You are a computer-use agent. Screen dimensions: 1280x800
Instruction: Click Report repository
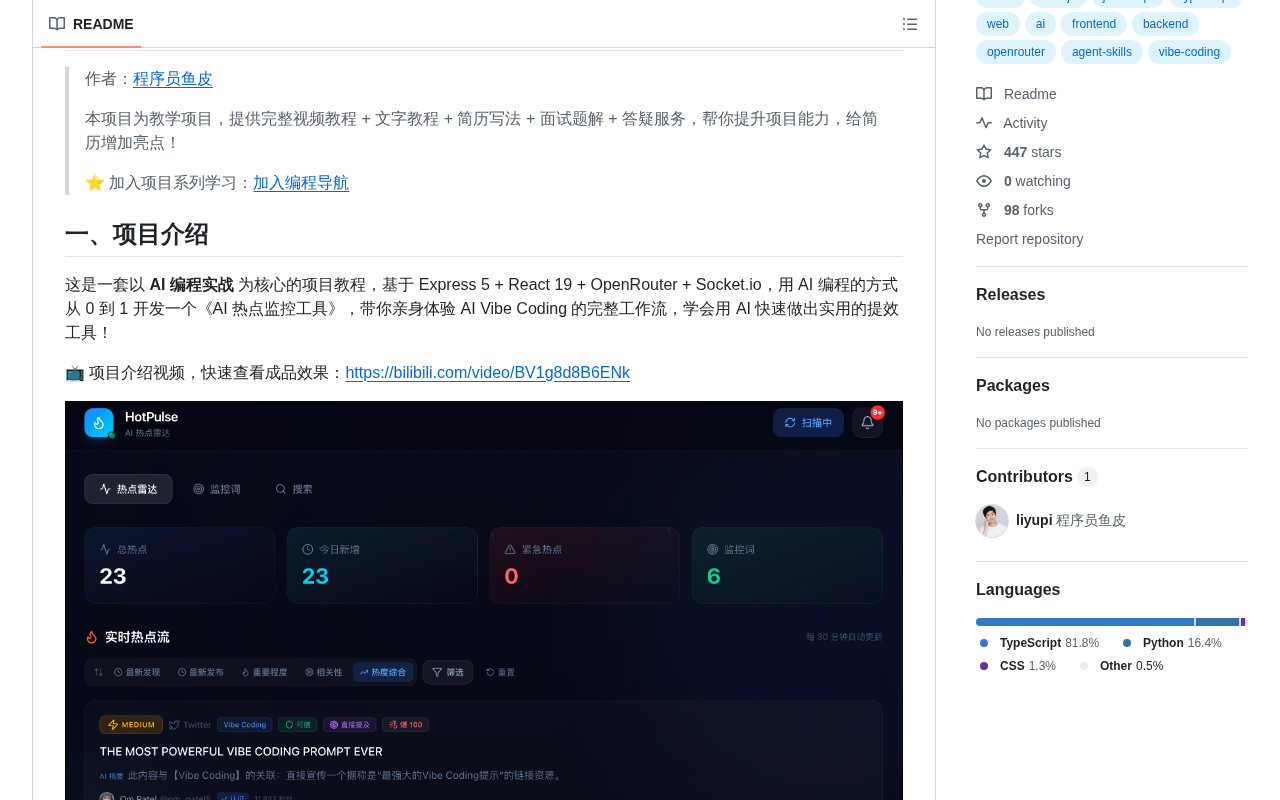coord(1029,239)
